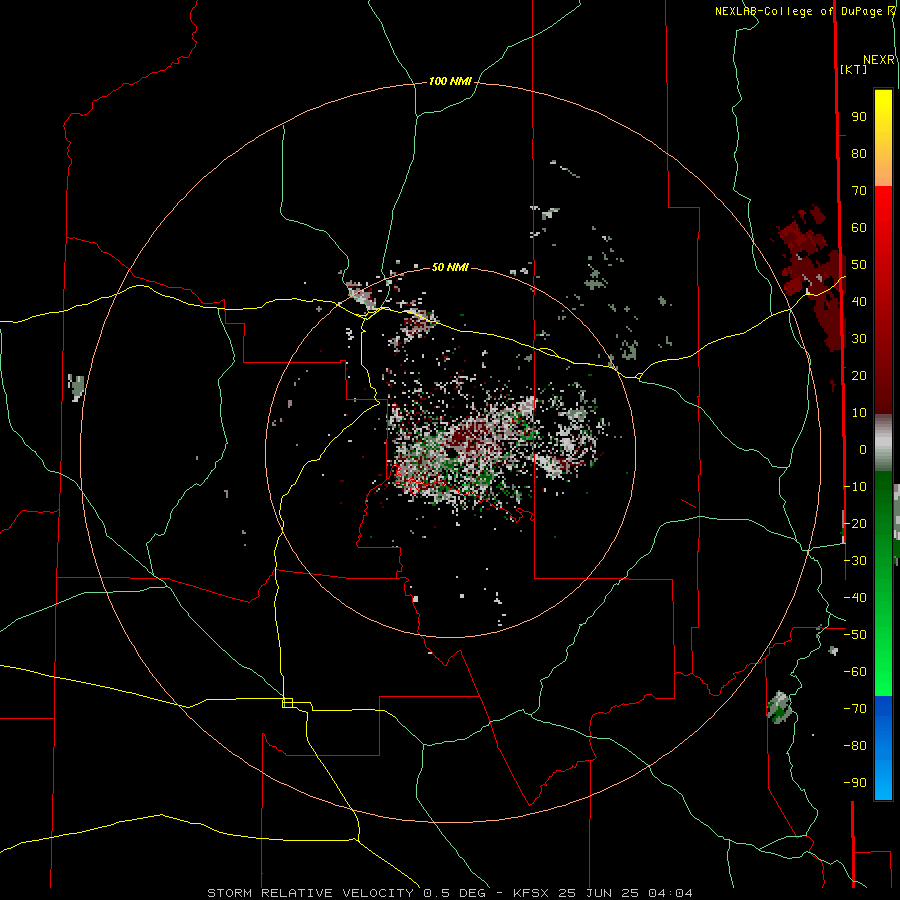Click the -70 value on velocity scale

coord(855,709)
